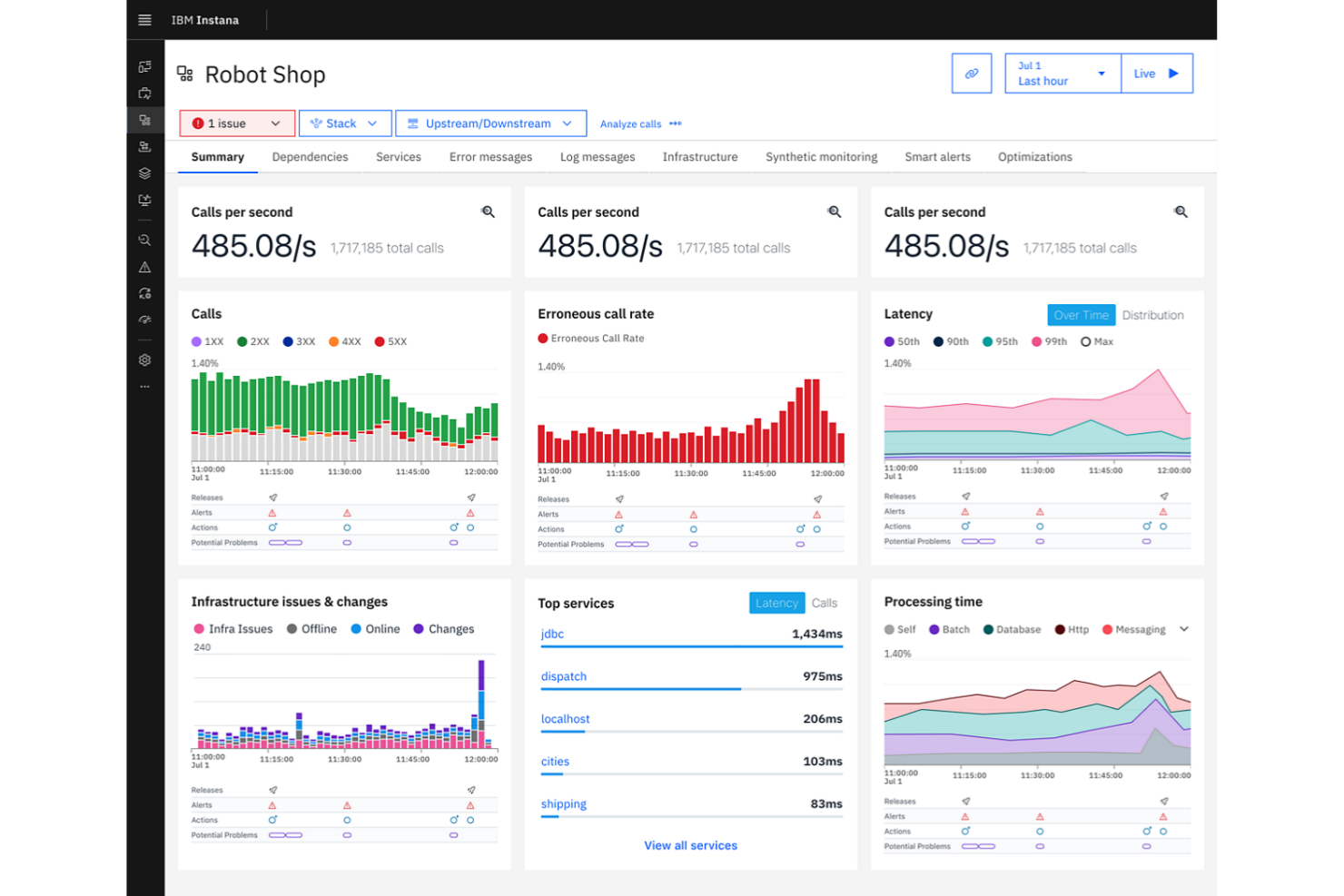Click the share link icon beside the time picker
This screenshot has height=896, width=1344.
click(971, 73)
